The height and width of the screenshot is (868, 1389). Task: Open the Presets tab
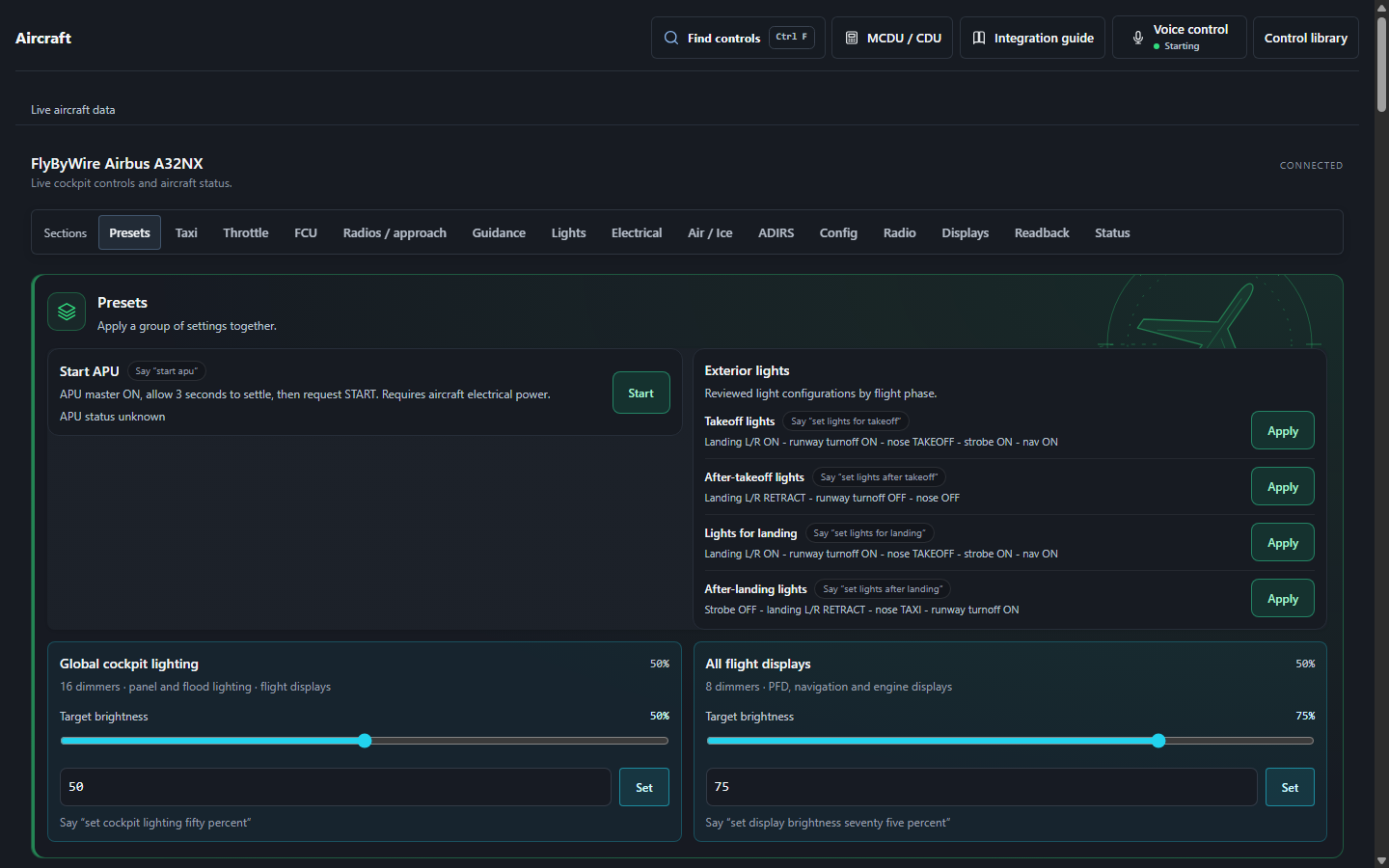point(129,232)
